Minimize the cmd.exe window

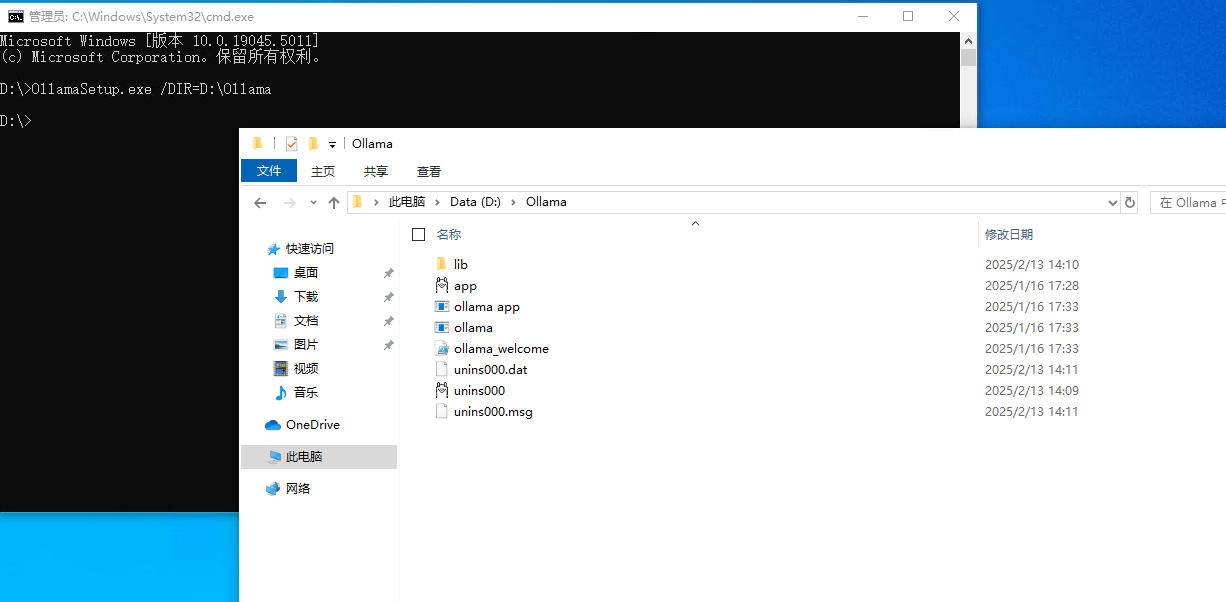[862, 16]
